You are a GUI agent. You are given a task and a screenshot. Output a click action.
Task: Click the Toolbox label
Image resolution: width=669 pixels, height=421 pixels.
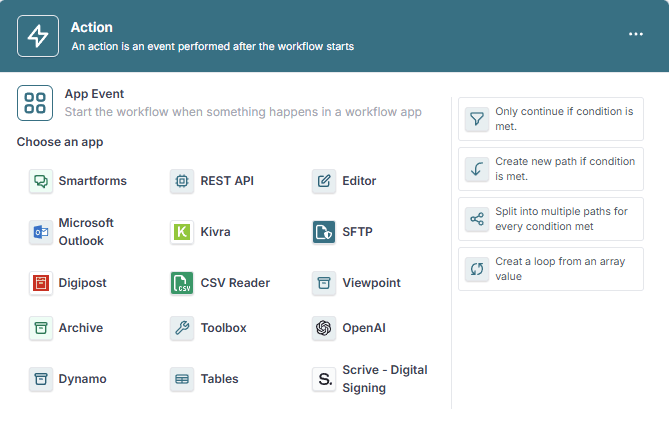[x=224, y=328]
